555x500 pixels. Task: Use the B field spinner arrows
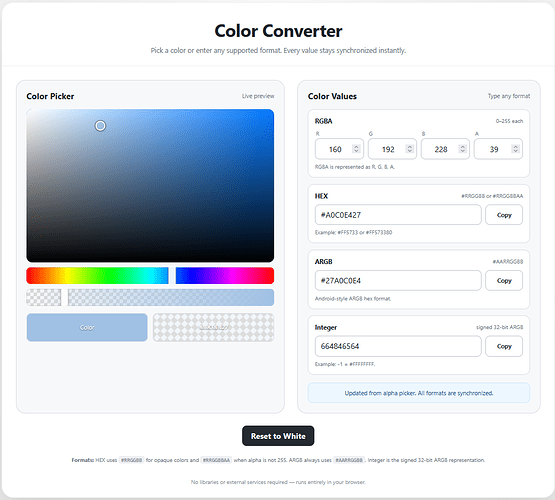(x=462, y=149)
